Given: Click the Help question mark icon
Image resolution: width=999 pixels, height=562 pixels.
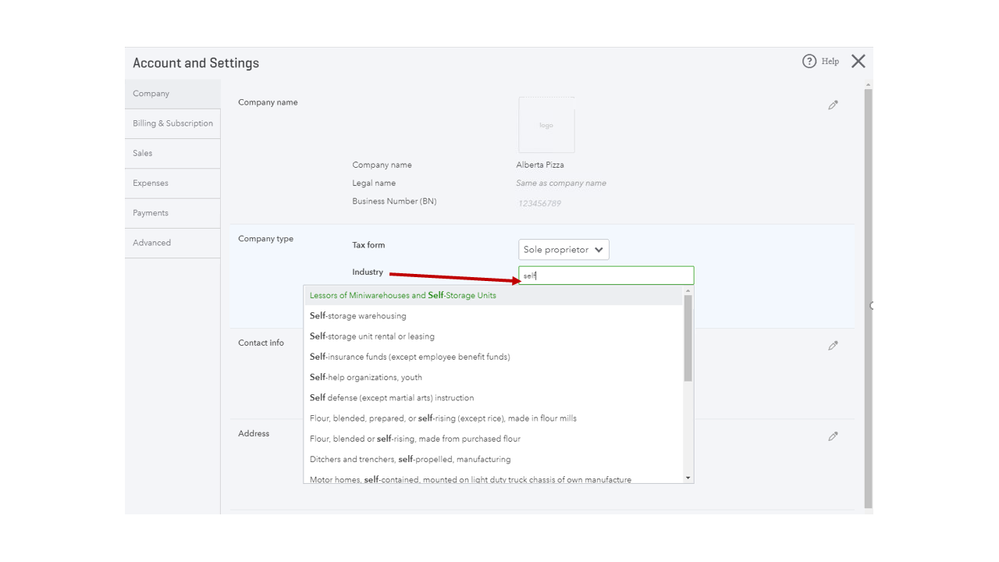Looking at the screenshot, I should [809, 62].
